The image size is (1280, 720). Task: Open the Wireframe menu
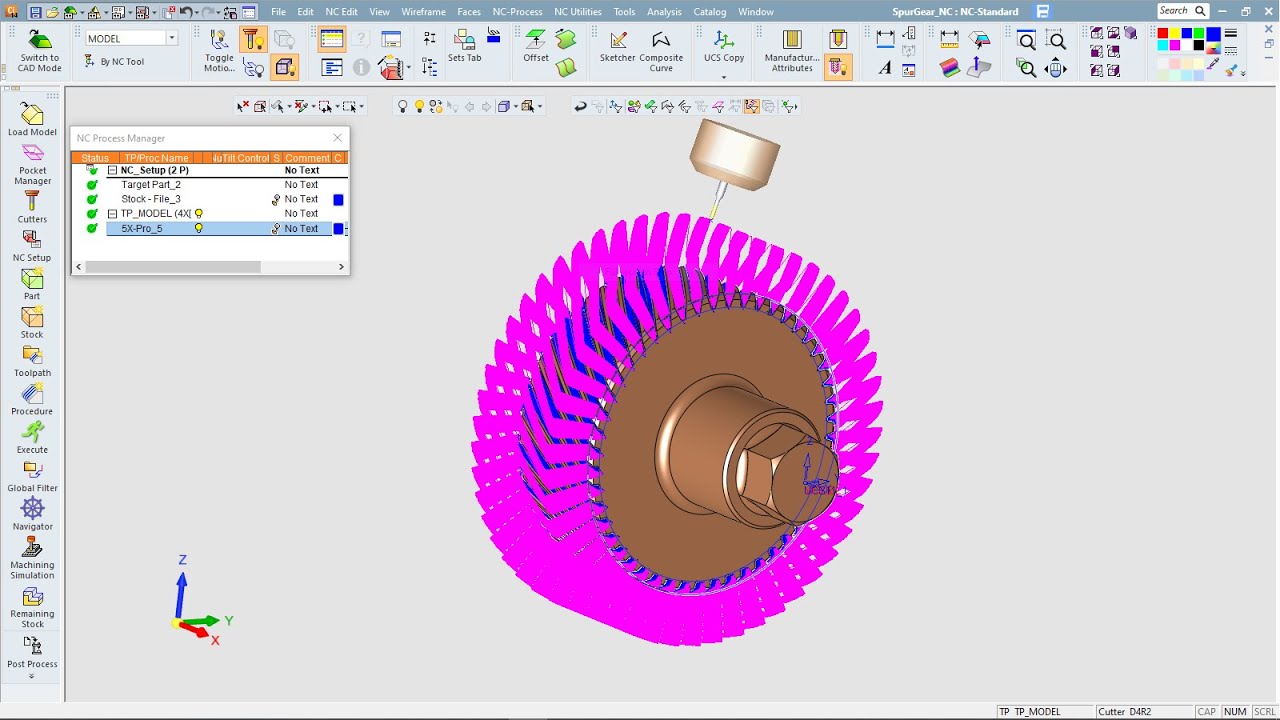(423, 12)
